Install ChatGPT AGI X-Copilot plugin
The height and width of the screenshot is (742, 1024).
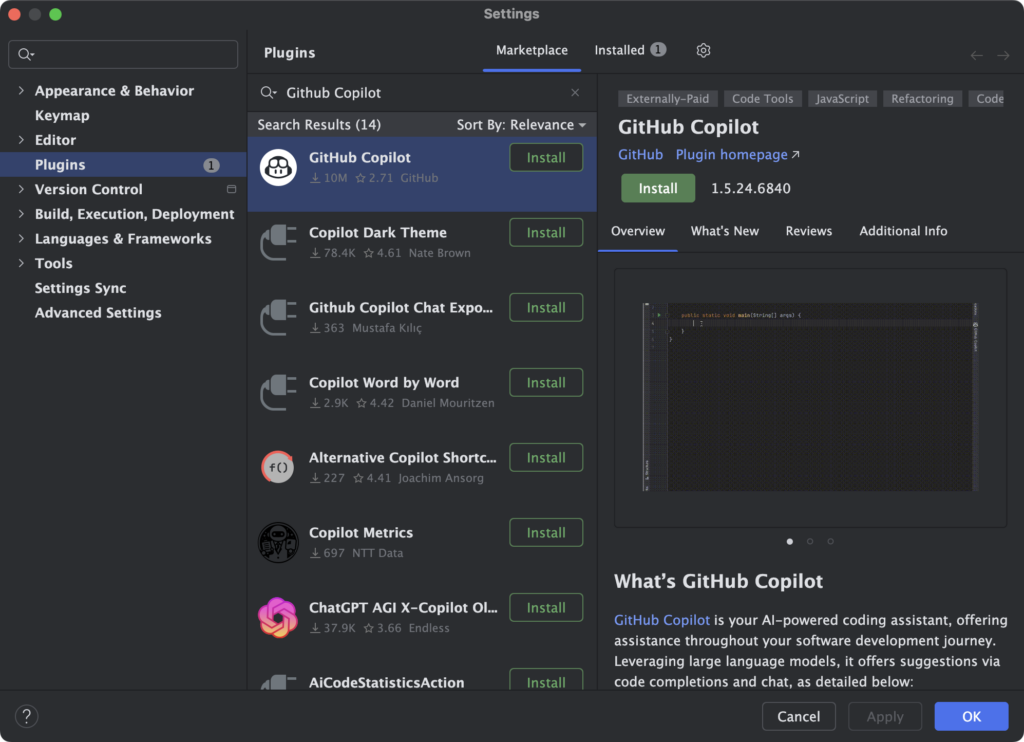(x=546, y=609)
